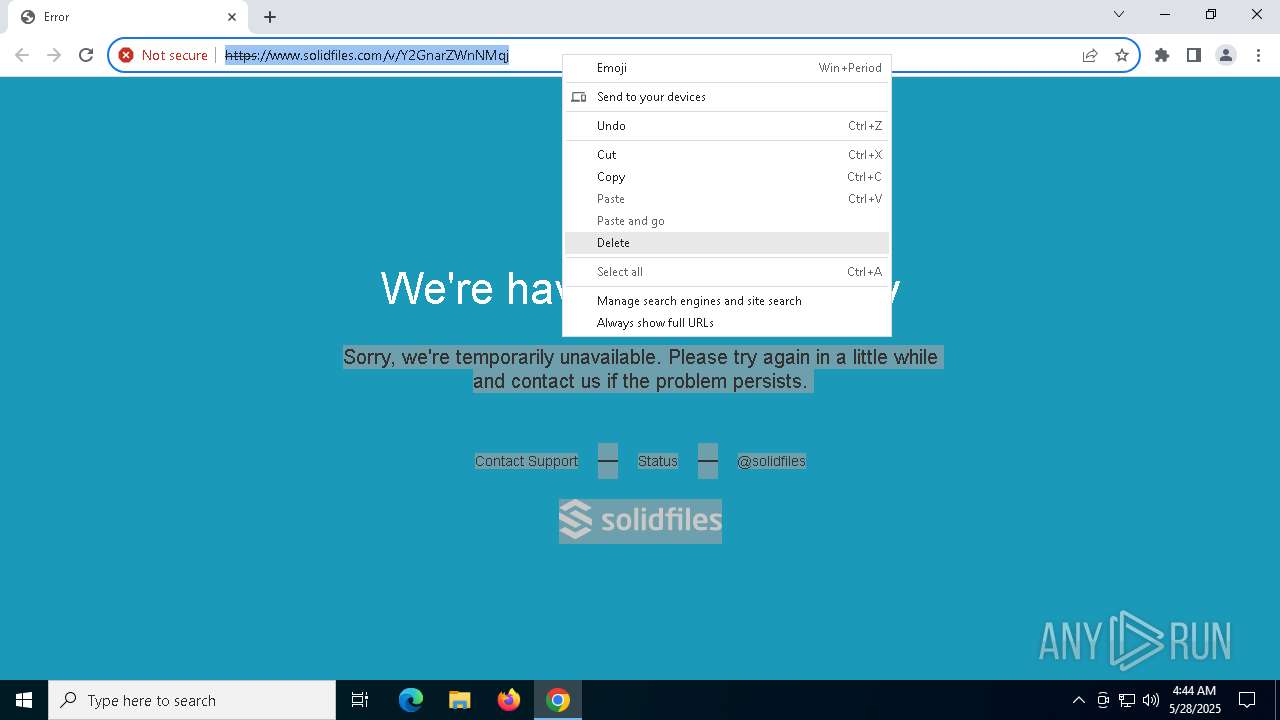
Task: Open the Status link
Action: tap(658, 461)
